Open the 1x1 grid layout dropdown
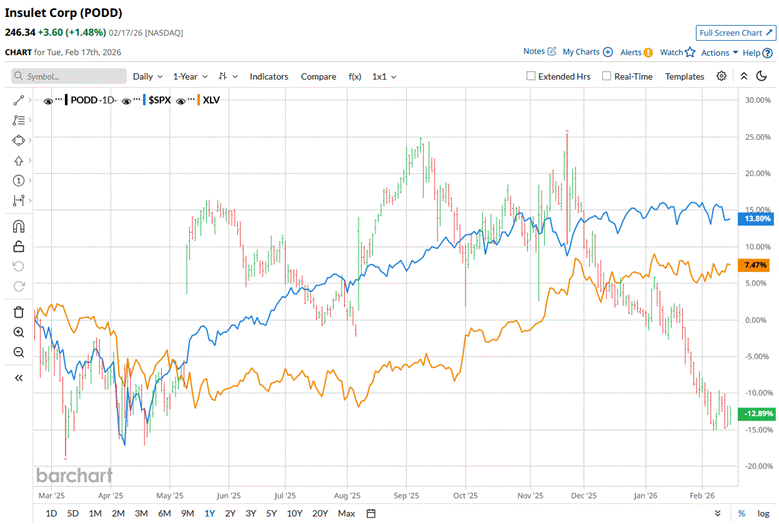 point(384,76)
